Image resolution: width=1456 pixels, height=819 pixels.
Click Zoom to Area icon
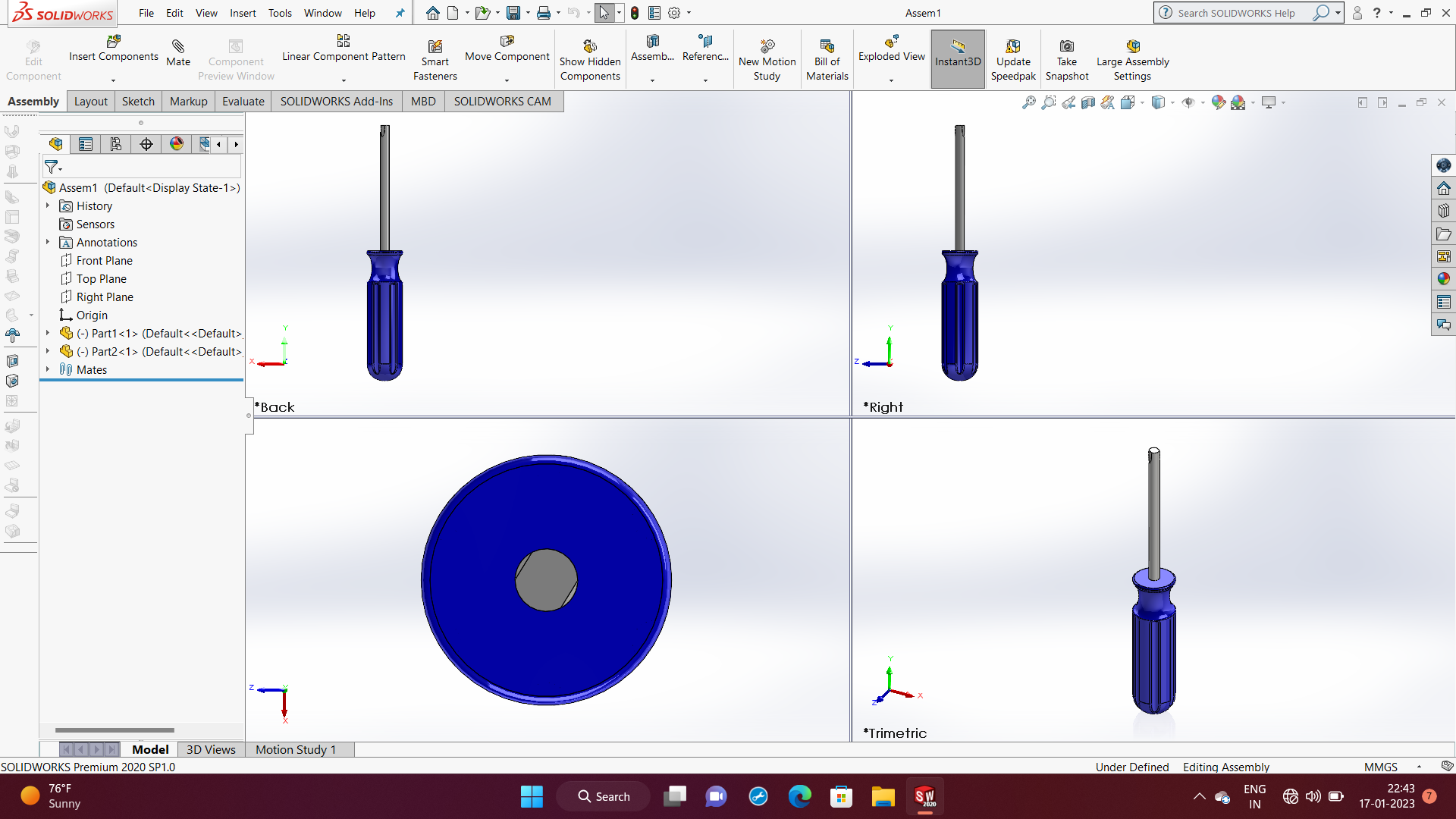coord(1048,102)
